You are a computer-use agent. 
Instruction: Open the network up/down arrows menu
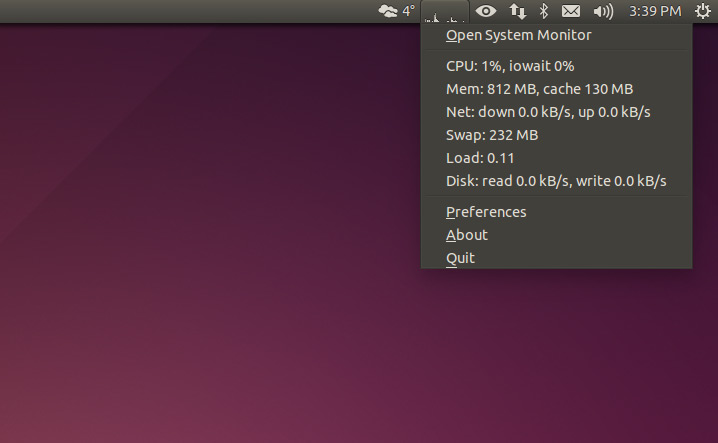pyautogui.click(x=517, y=11)
